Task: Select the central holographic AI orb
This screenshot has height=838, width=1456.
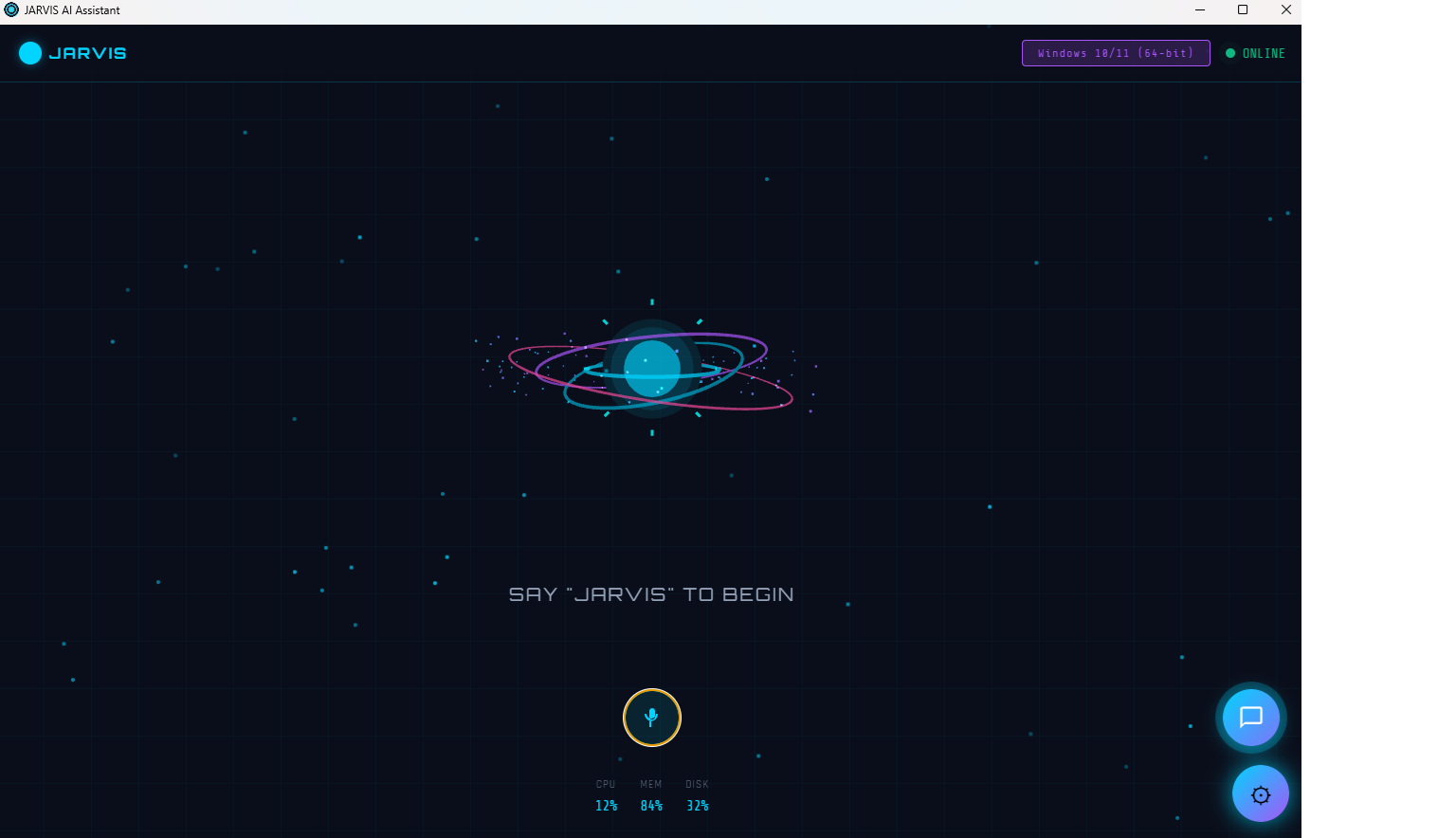Action: [651, 368]
